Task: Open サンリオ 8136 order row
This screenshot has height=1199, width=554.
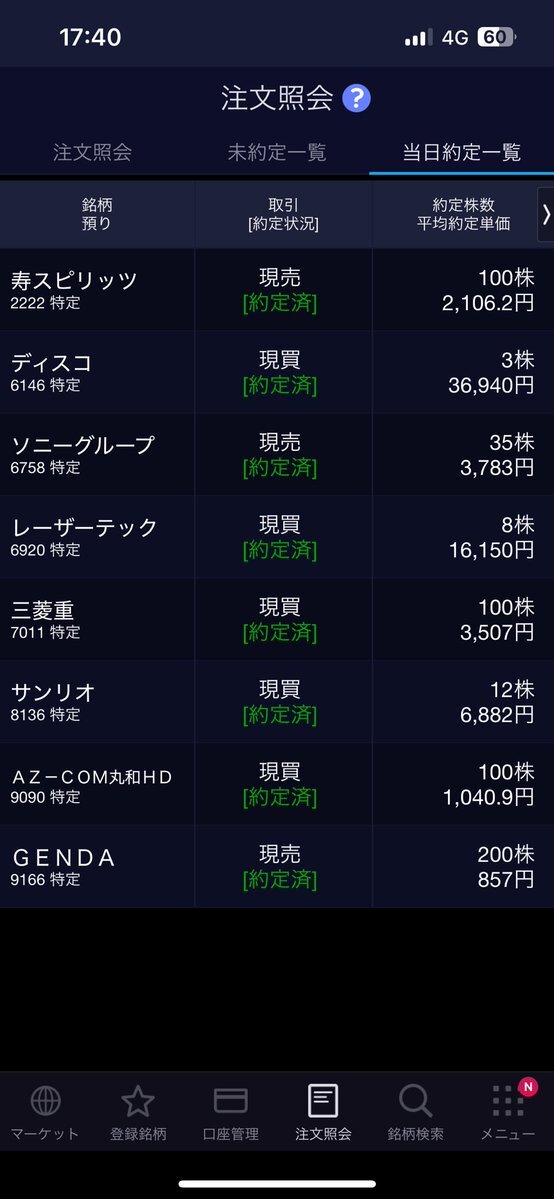Action: (x=277, y=702)
